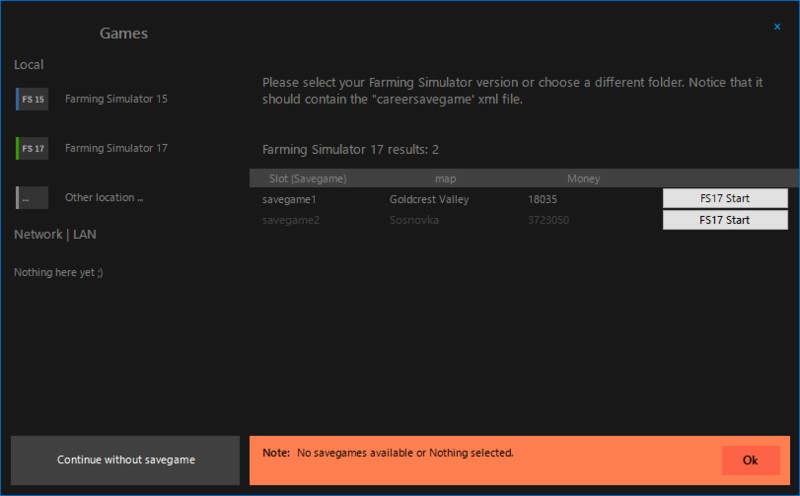Click the Money column header
Image resolution: width=800 pixels, height=496 pixels.
coord(583,179)
